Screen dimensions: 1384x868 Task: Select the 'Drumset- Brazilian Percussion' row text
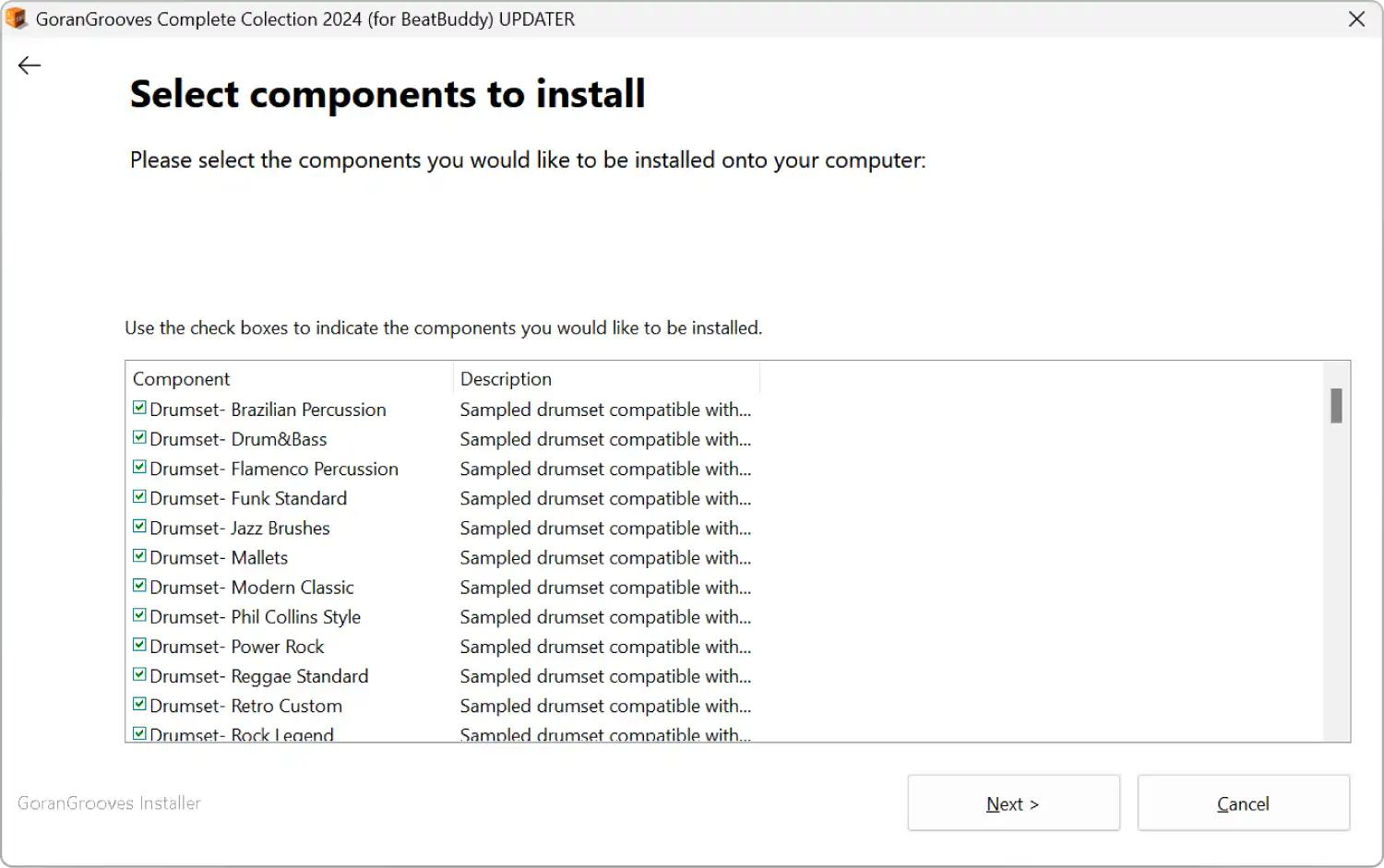tap(268, 410)
